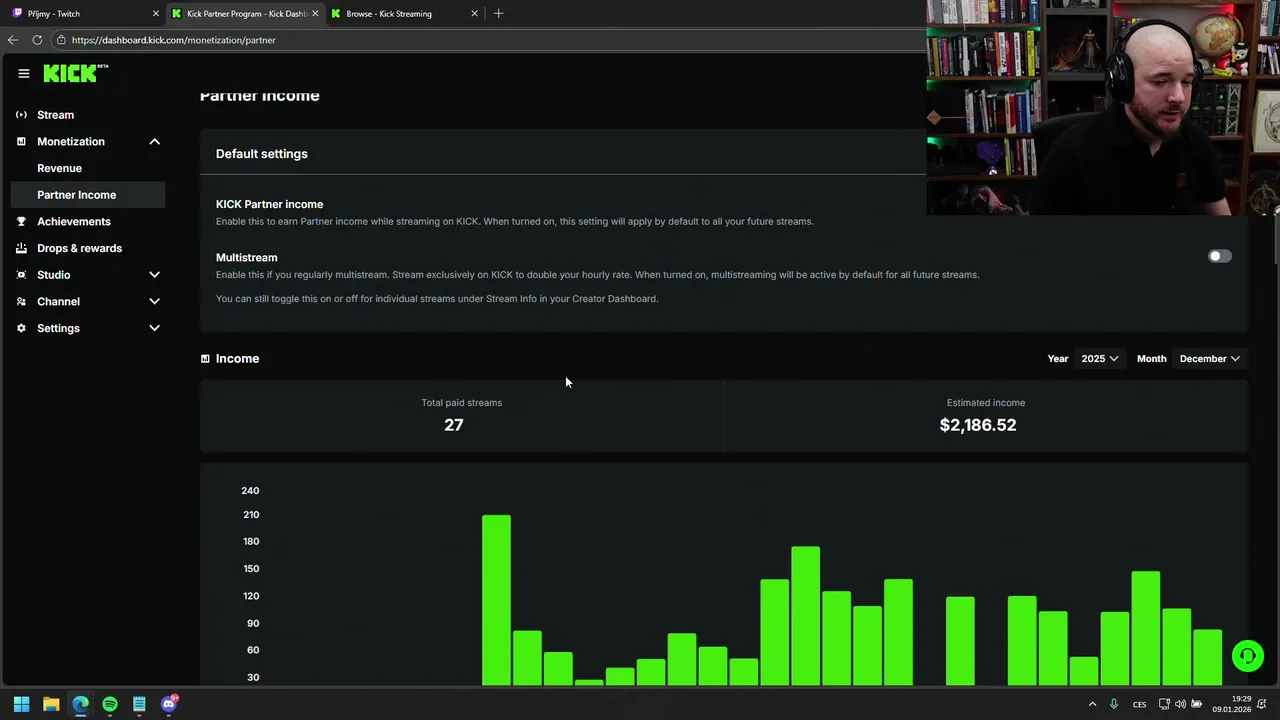Switch to the Kick Partner Program tab
This screenshot has height=720, width=1280.
245,14
